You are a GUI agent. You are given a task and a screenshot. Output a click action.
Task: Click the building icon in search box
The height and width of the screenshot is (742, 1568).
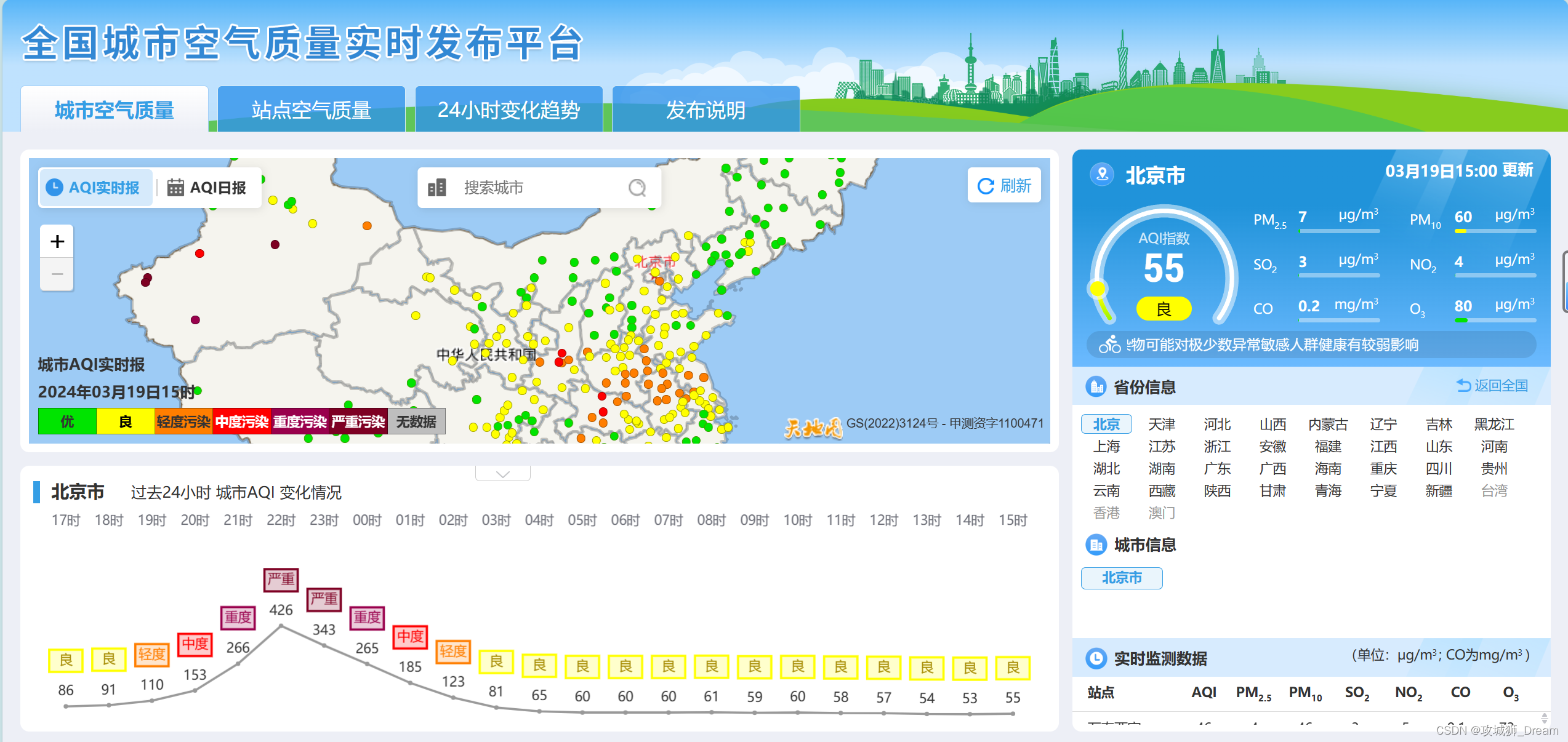pyautogui.click(x=437, y=188)
